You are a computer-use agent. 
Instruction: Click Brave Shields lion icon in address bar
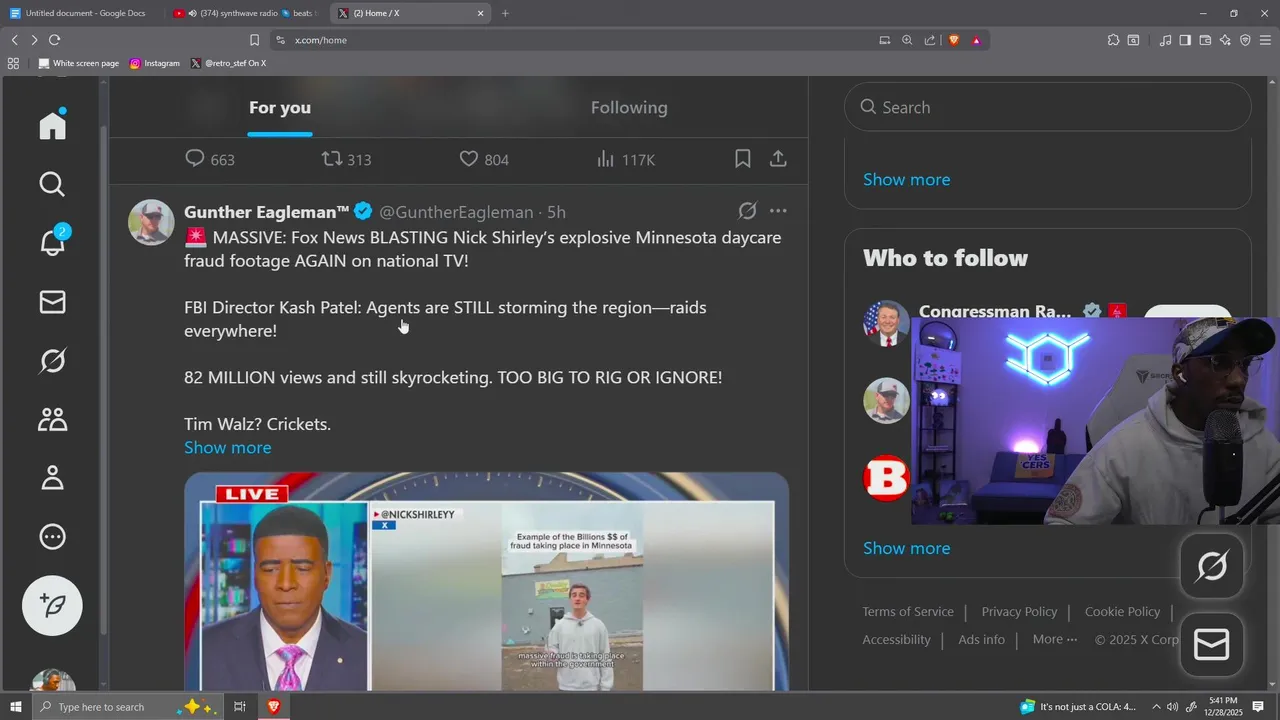tap(953, 40)
